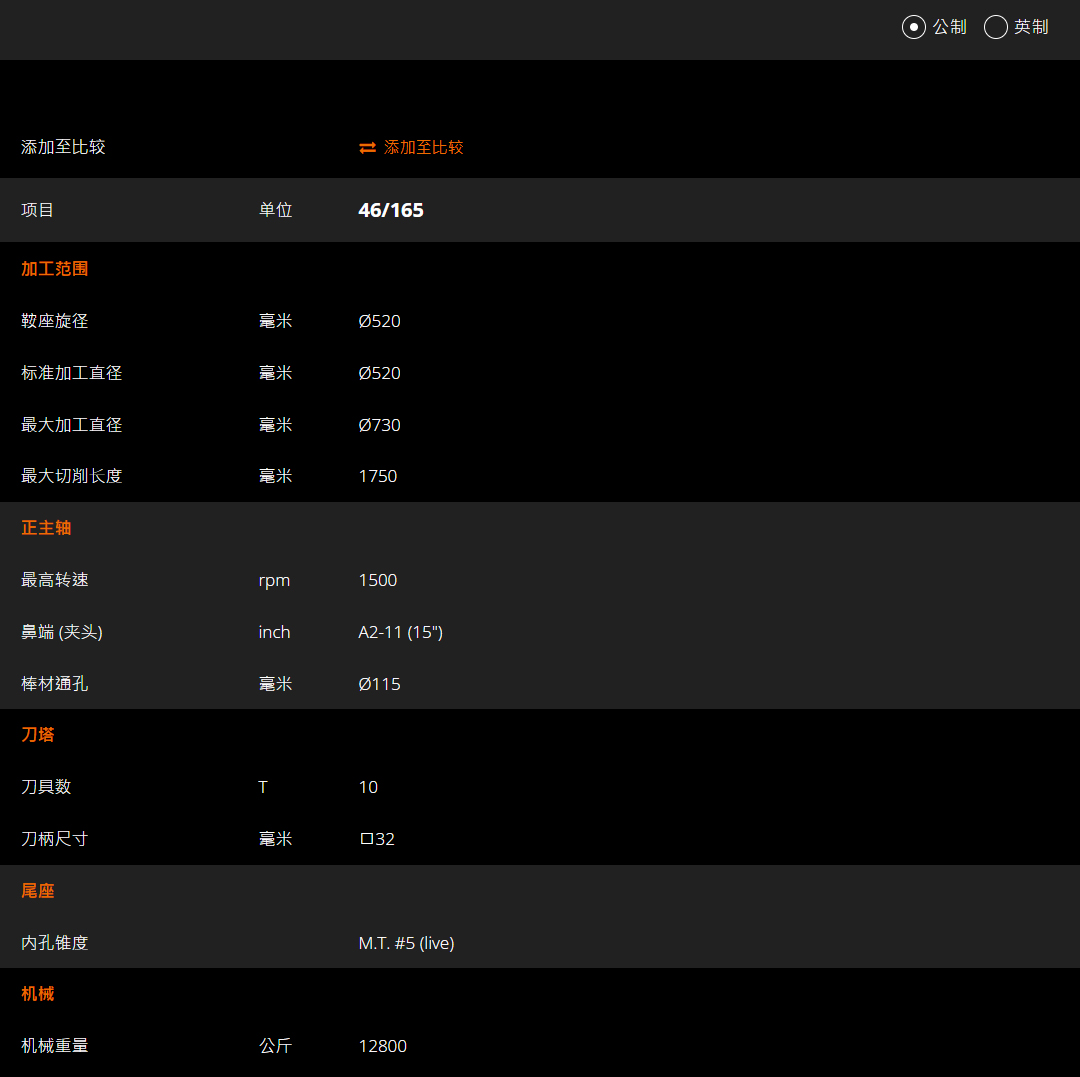
Task: Select the 46/165 model column heading
Action: [391, 210]
